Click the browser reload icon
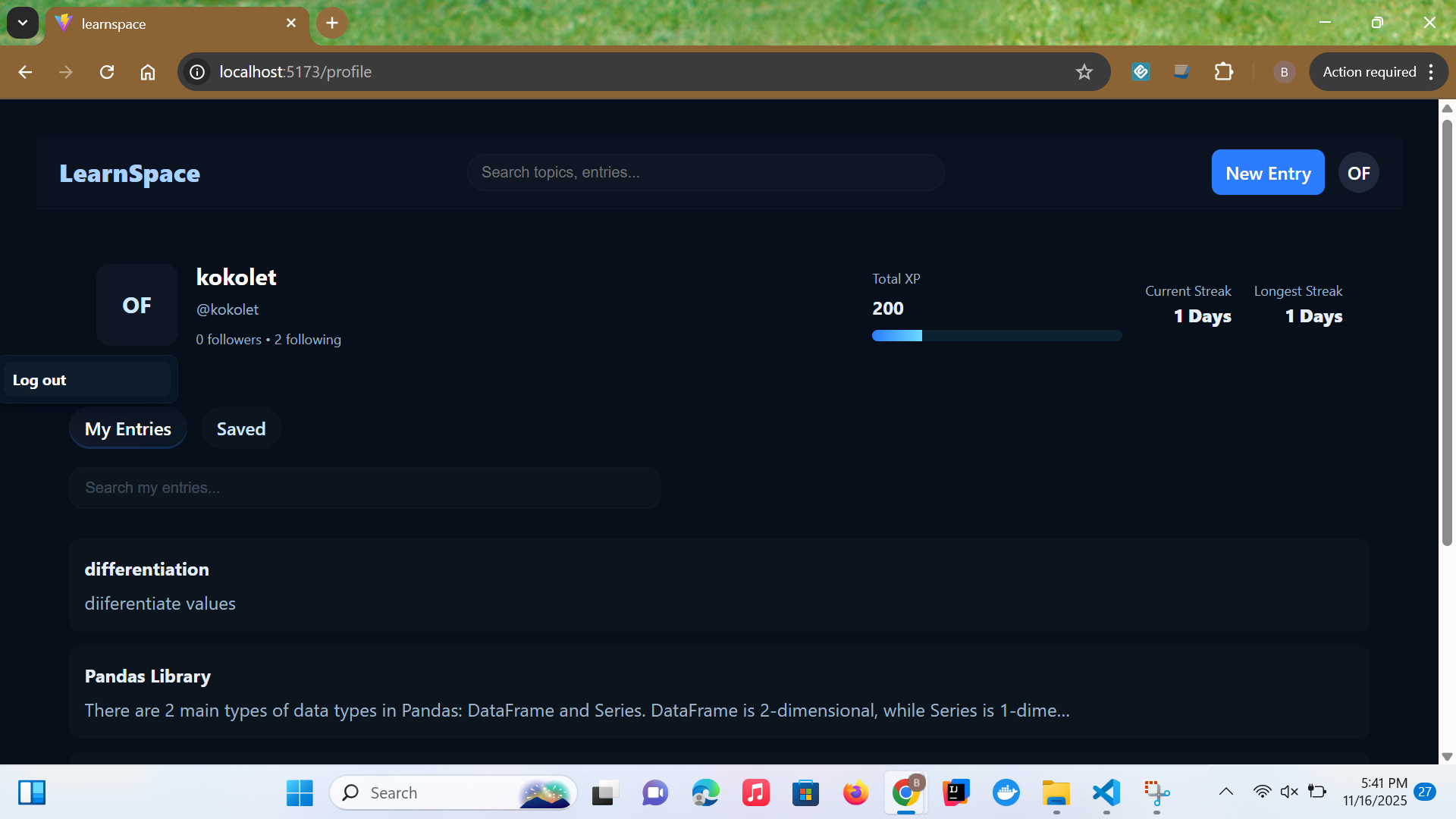Viewport: 1456px width, 819px height. [107, 72]
